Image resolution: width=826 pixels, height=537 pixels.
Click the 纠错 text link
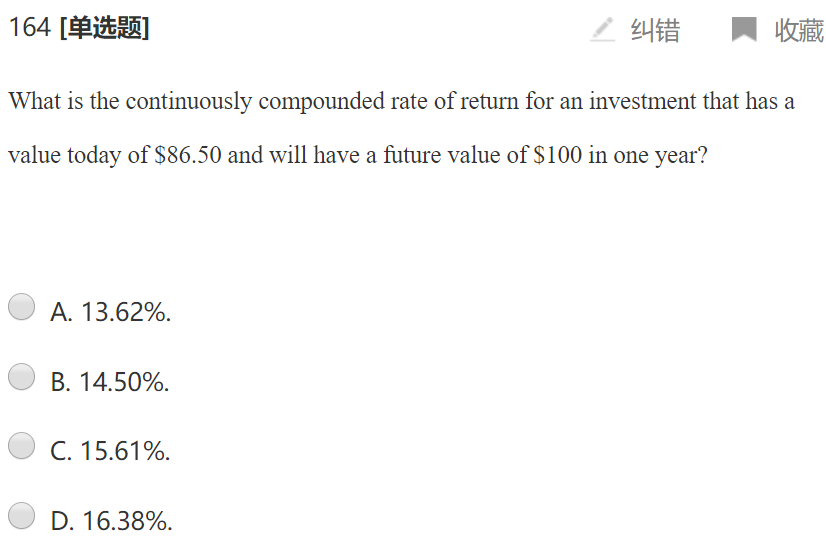[x=655, y=31]
